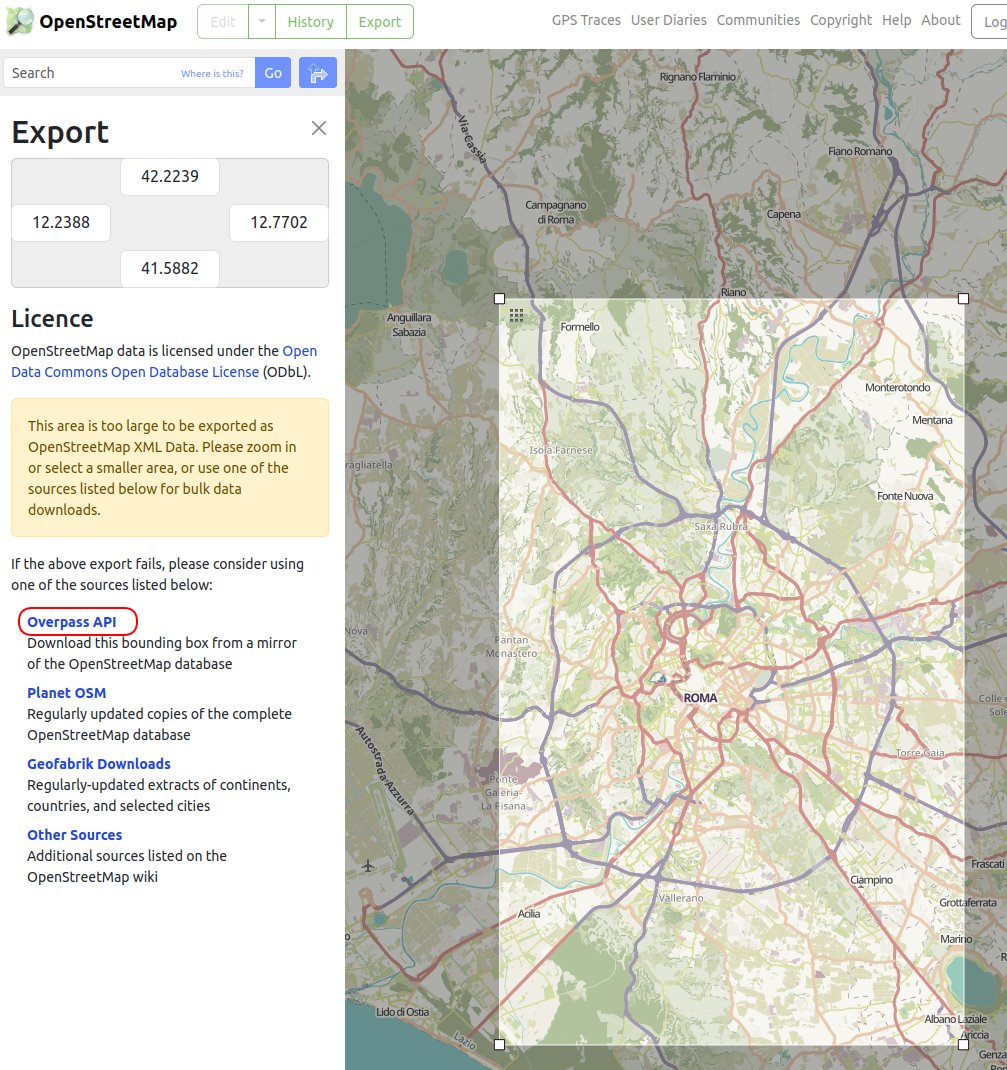Image resolution: width=1007 pixels, height=1070 pixels.
Task: Open the Export tab
Action: pos(380,21)
